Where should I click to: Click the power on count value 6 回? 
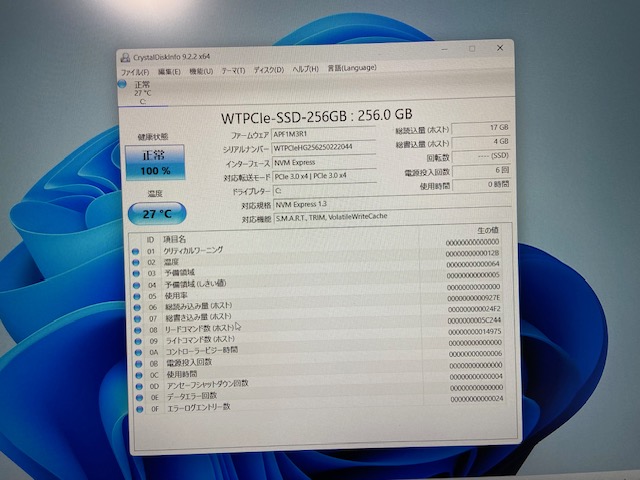point(482,170)
